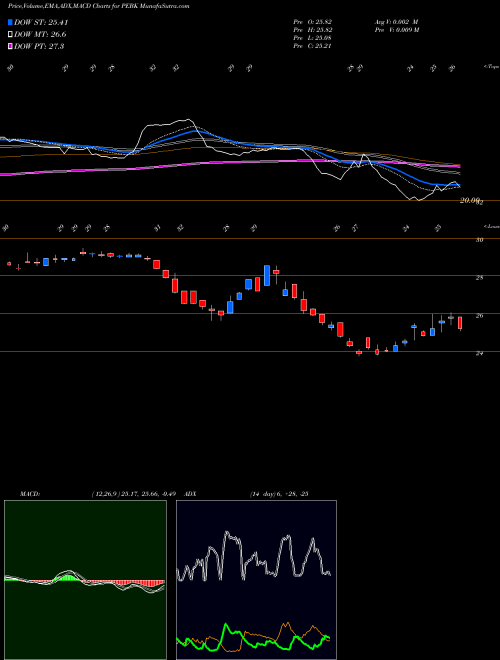Click the blue DOW ST legend swatch
The image size is (500, 660).
tap(10, 23)
